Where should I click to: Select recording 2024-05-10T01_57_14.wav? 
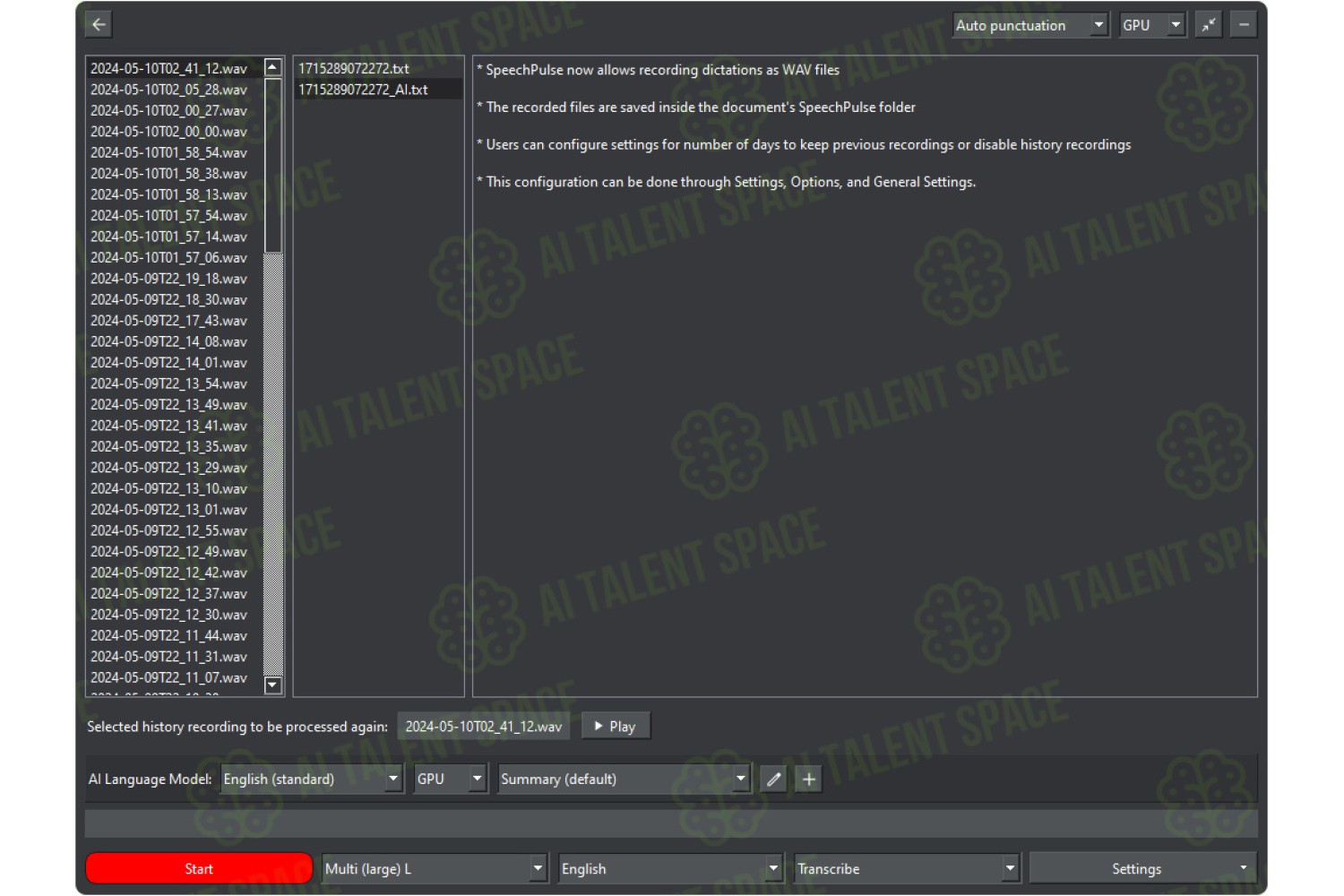[x=175, y=237]
